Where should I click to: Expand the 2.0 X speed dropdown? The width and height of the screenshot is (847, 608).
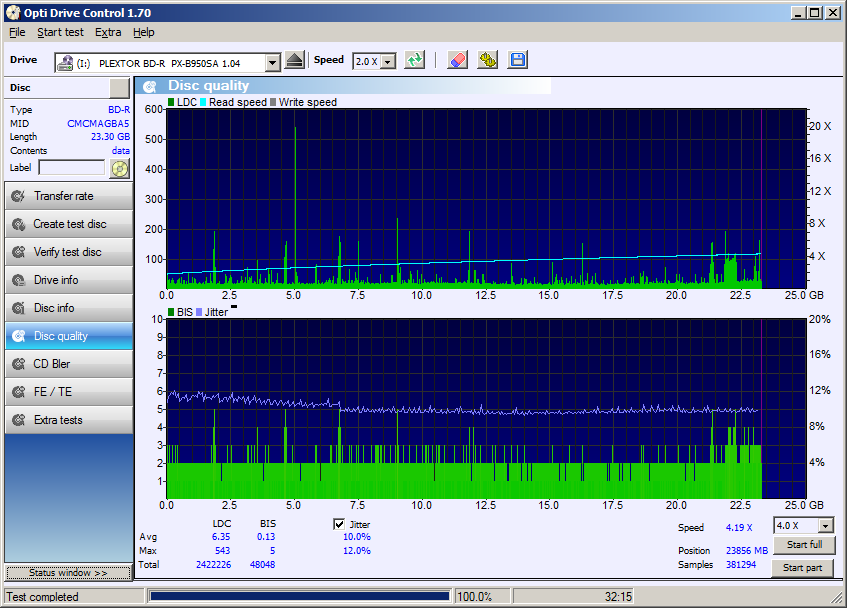tap(388, 62)
